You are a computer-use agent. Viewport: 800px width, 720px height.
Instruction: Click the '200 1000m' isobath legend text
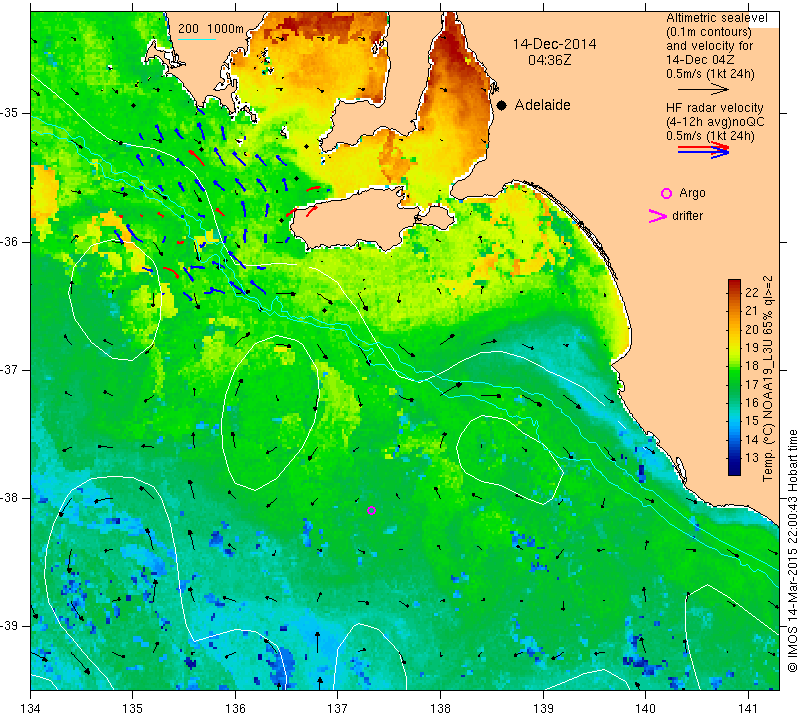click(x=211, y=29)
